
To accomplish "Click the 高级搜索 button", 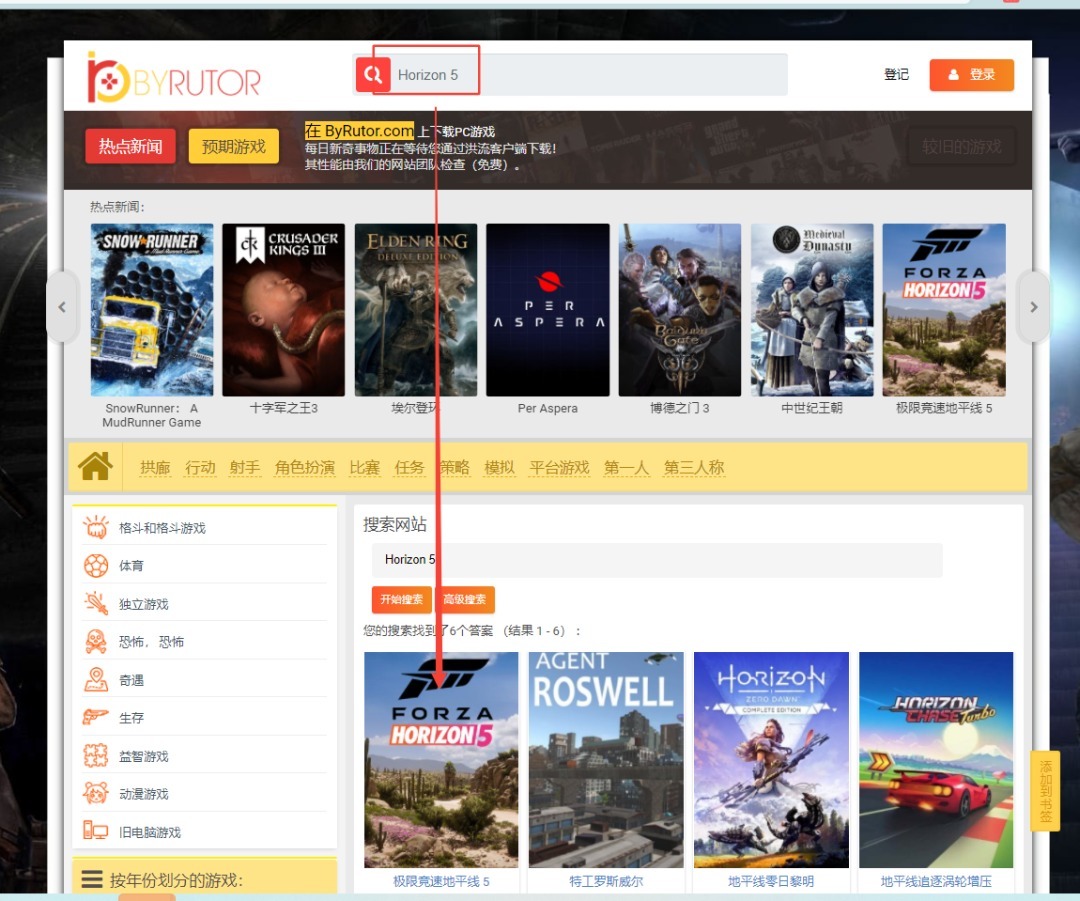I will [465, 600].
